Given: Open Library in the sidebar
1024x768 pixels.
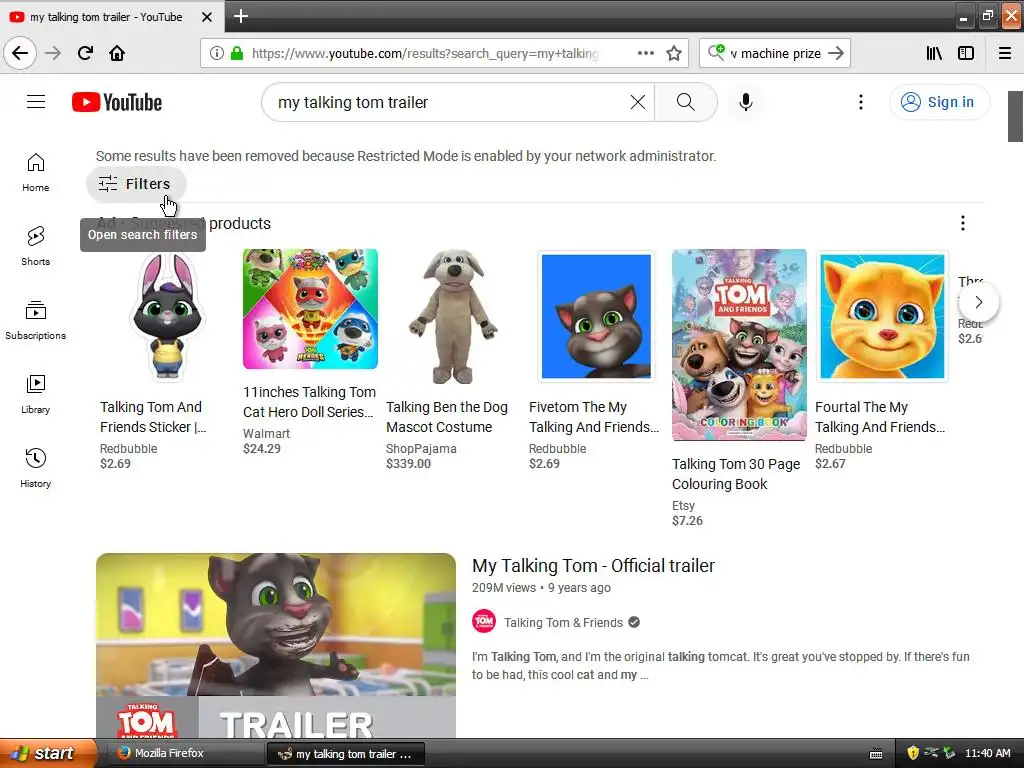Looking at the screenshot, I should click(35, 394).
